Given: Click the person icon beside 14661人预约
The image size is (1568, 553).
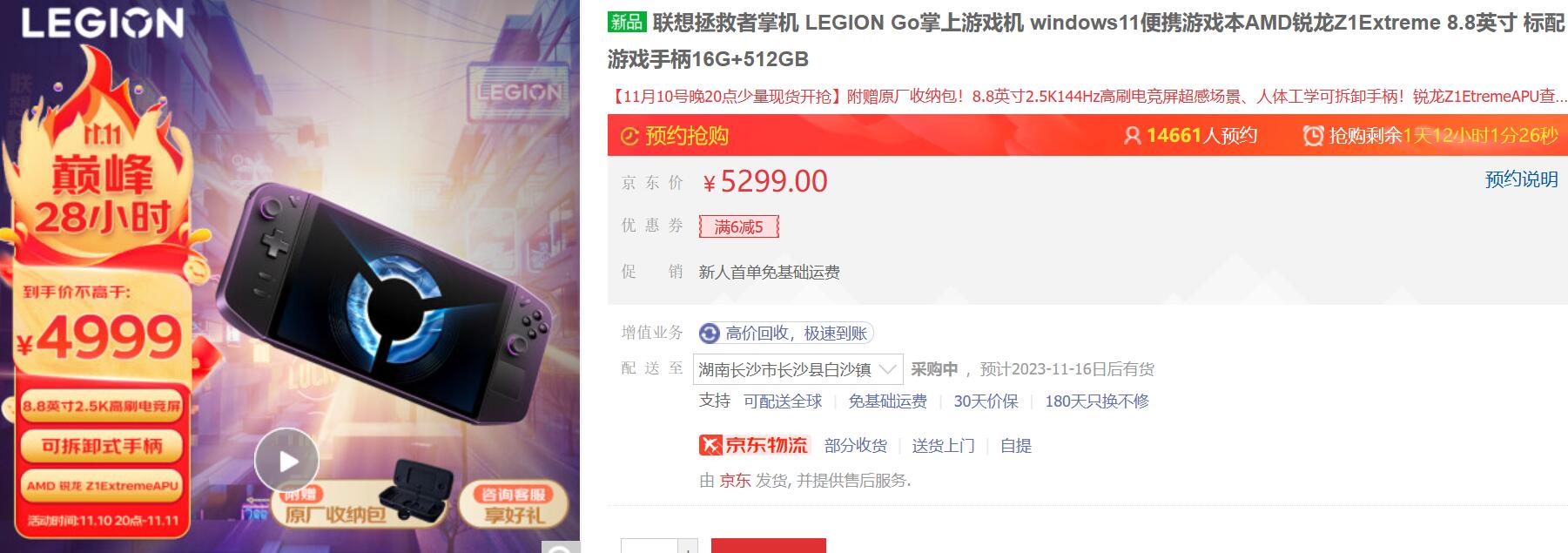Looking at the screenshot, I should click(x=1132, y=136).
